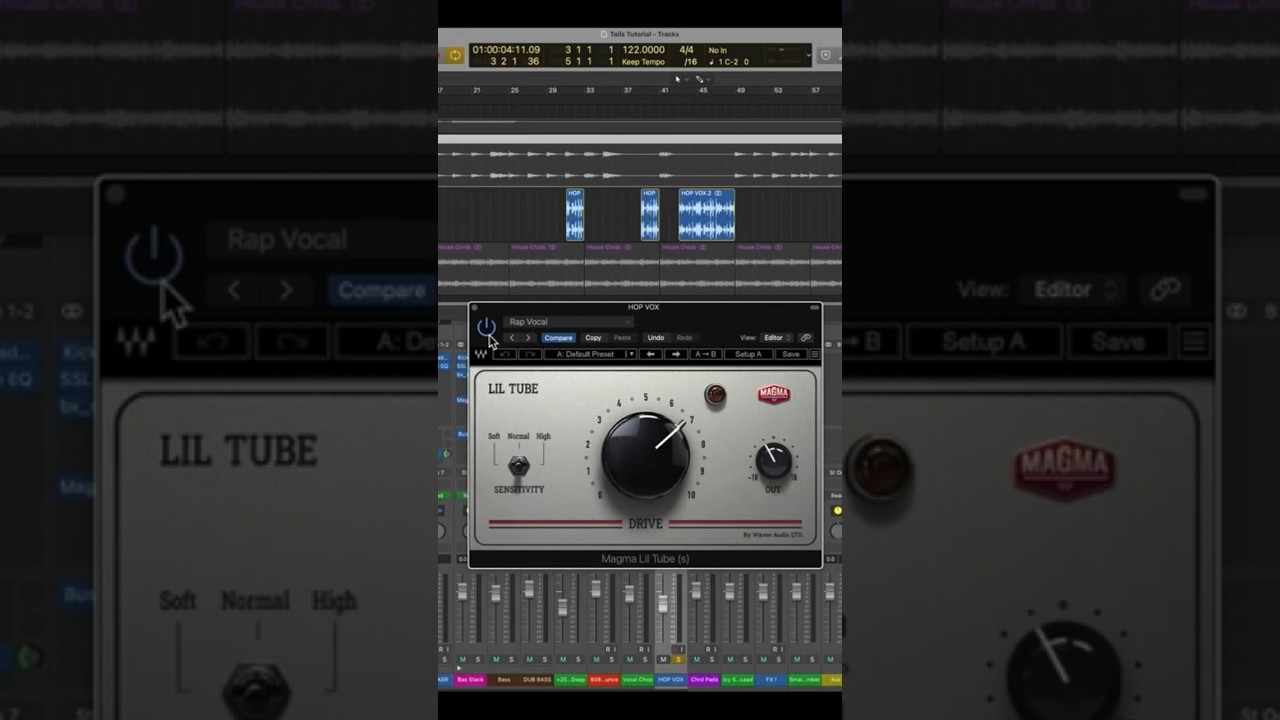Enable input monitoring on HOP VOX channel
Screen dimensions: 1280x720
[x=682, y=649]
